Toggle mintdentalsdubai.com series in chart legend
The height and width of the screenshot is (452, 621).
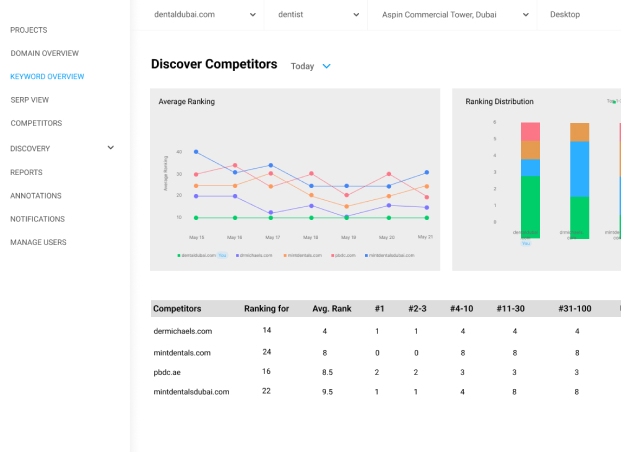[x=391, y=255]
